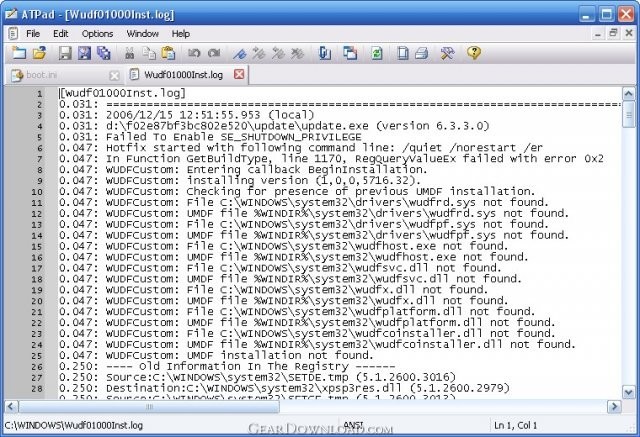640x437 pixels.
Task: Click the Ln 1, Col 1 status entry
Action: click(515, 425)
